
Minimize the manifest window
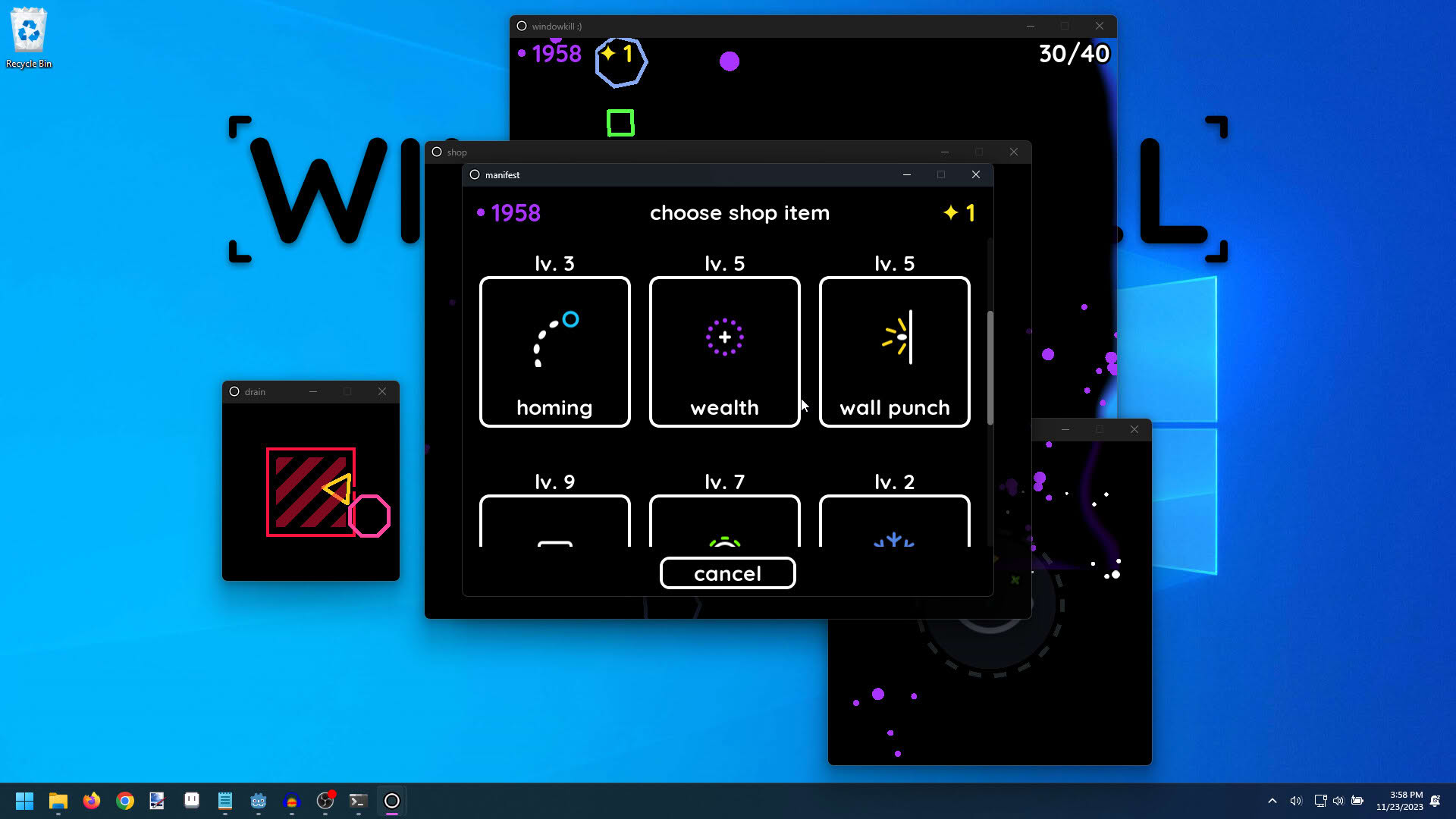coord(906,174)
